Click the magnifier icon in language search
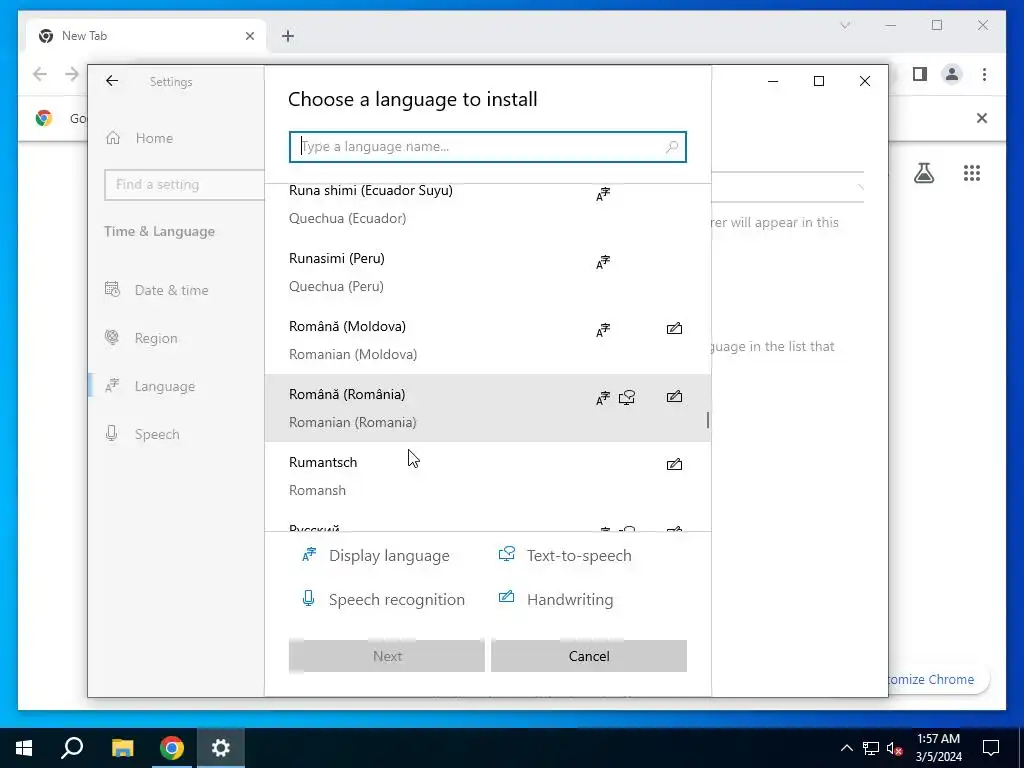The width and height of the screenshot is (1024, 768). (x=672, y=147)
